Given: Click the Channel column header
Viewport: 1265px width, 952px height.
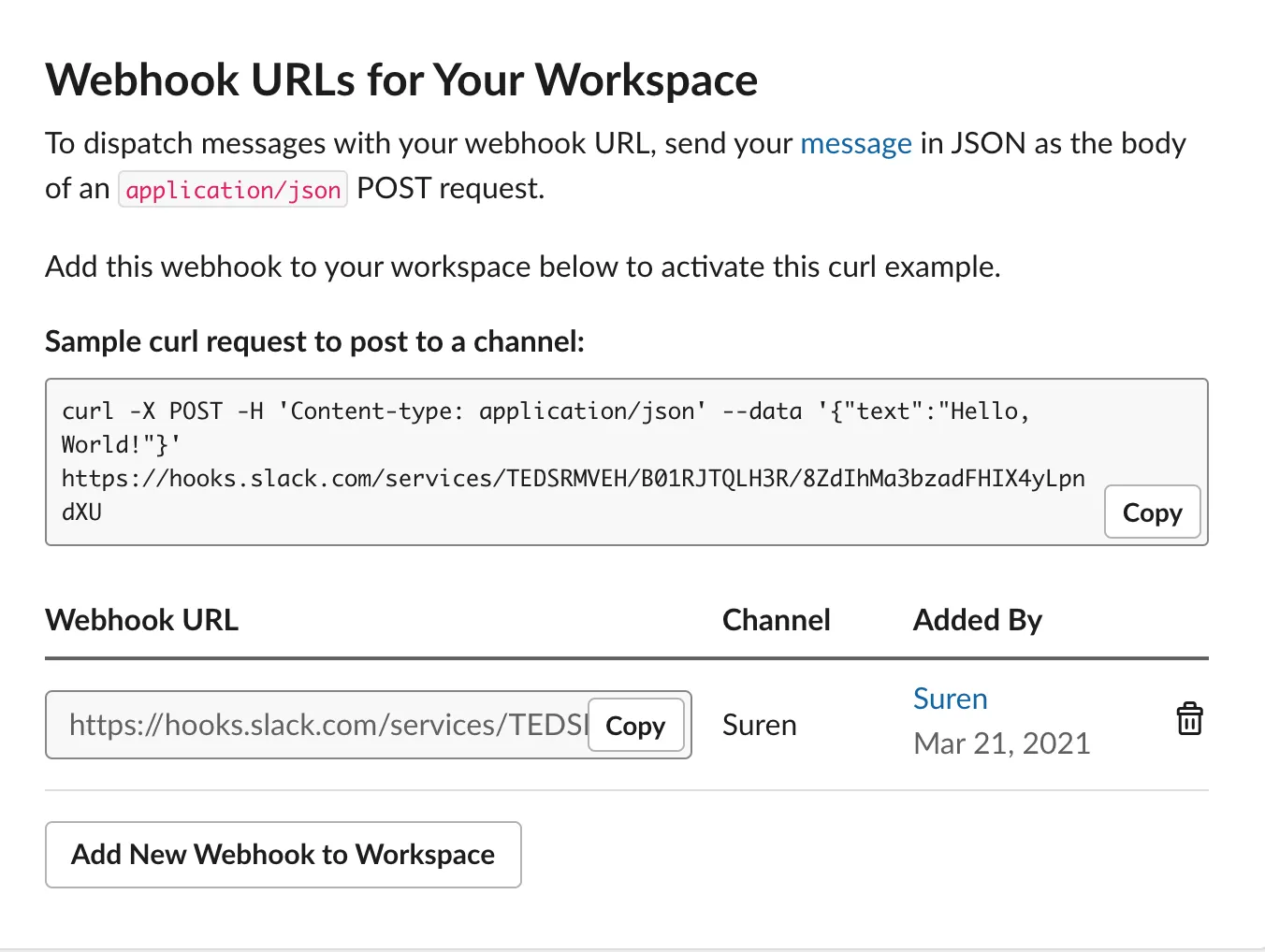Looking at the screenshot, I should click(777, 620).
